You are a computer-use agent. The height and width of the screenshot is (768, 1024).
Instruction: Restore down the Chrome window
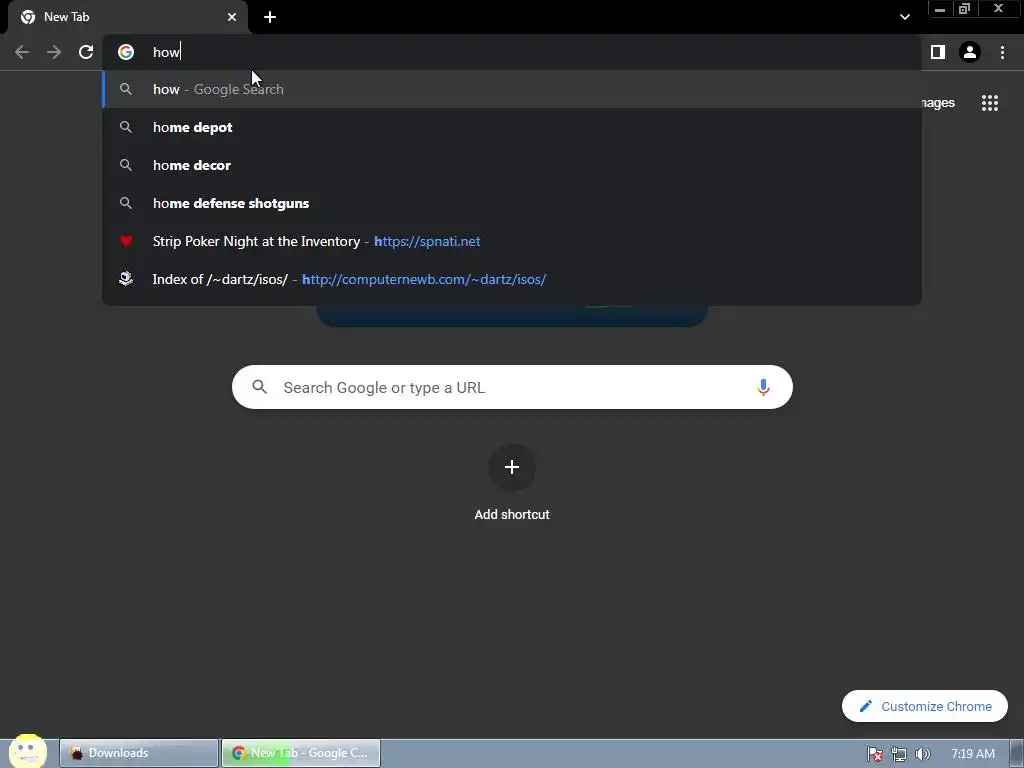coord(964,9)
